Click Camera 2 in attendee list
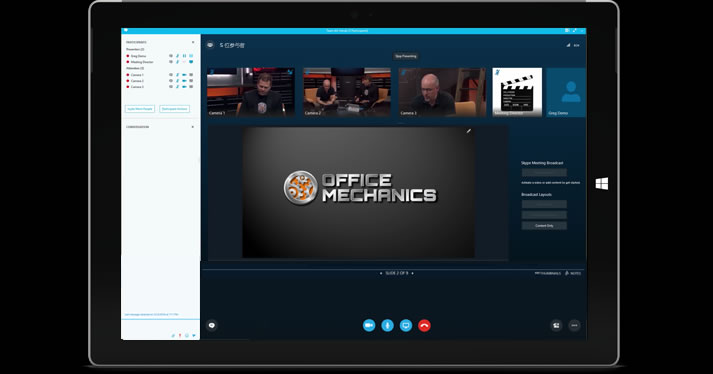 (137, 81)
